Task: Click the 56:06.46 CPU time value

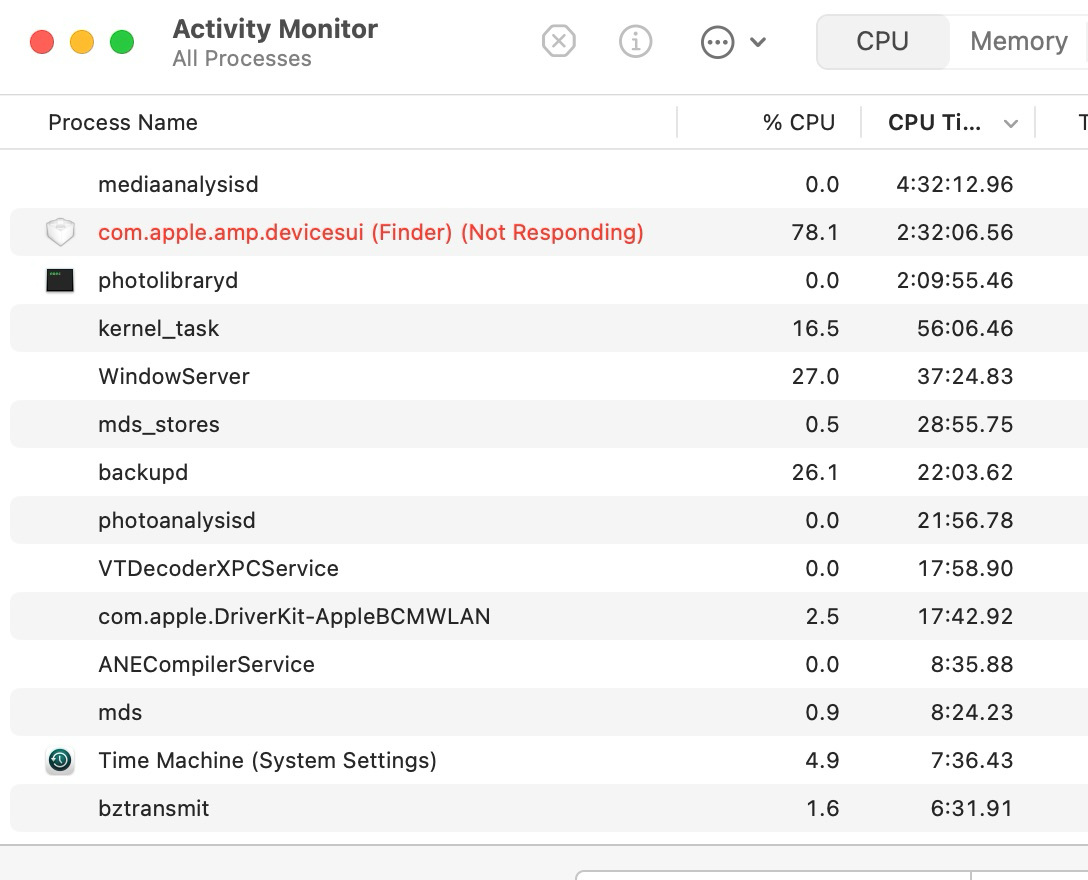Action: 964,328
